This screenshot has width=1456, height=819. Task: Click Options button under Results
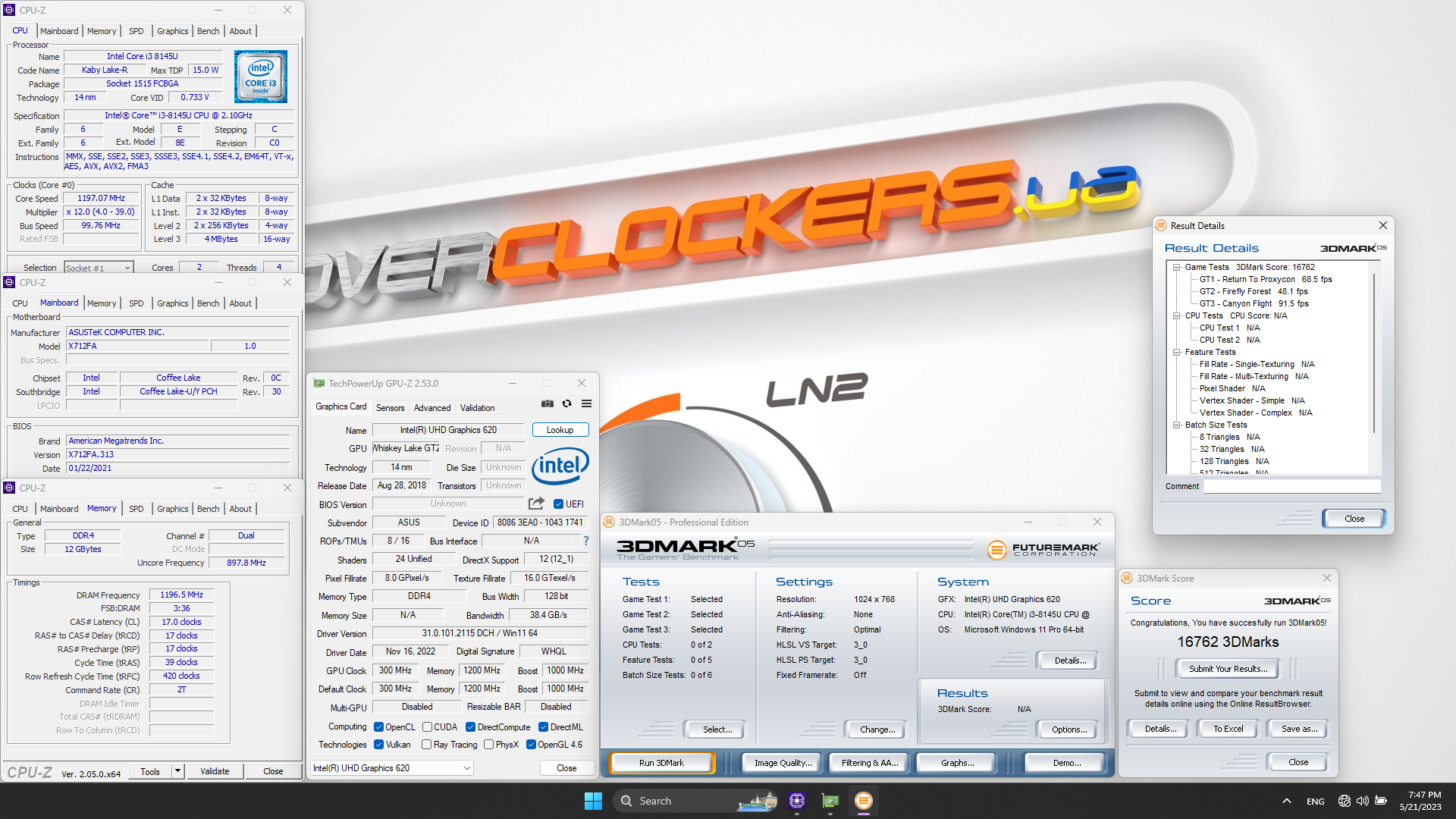[x=1069, y=730]
